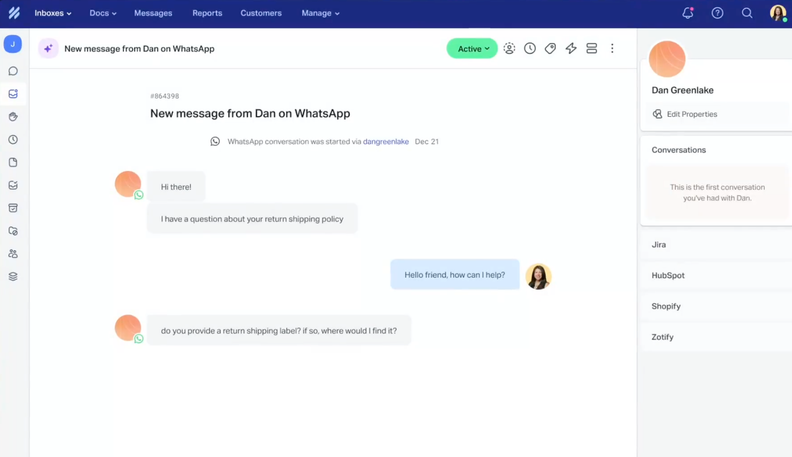Expand the HubSpot section
Image resolution: width=792 pixels, height=457 pixels.
pyautogui.click(x=716, y=275)
